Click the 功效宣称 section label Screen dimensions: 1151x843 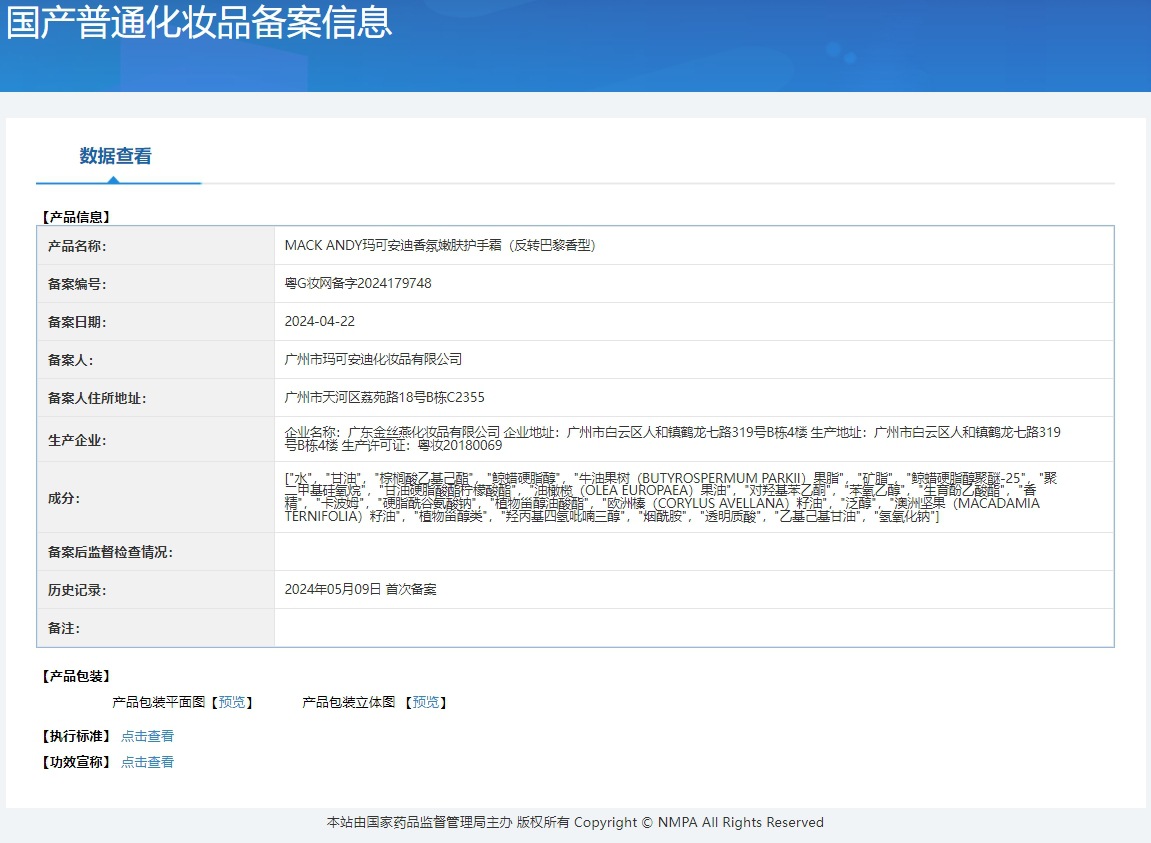pos(76,762)
